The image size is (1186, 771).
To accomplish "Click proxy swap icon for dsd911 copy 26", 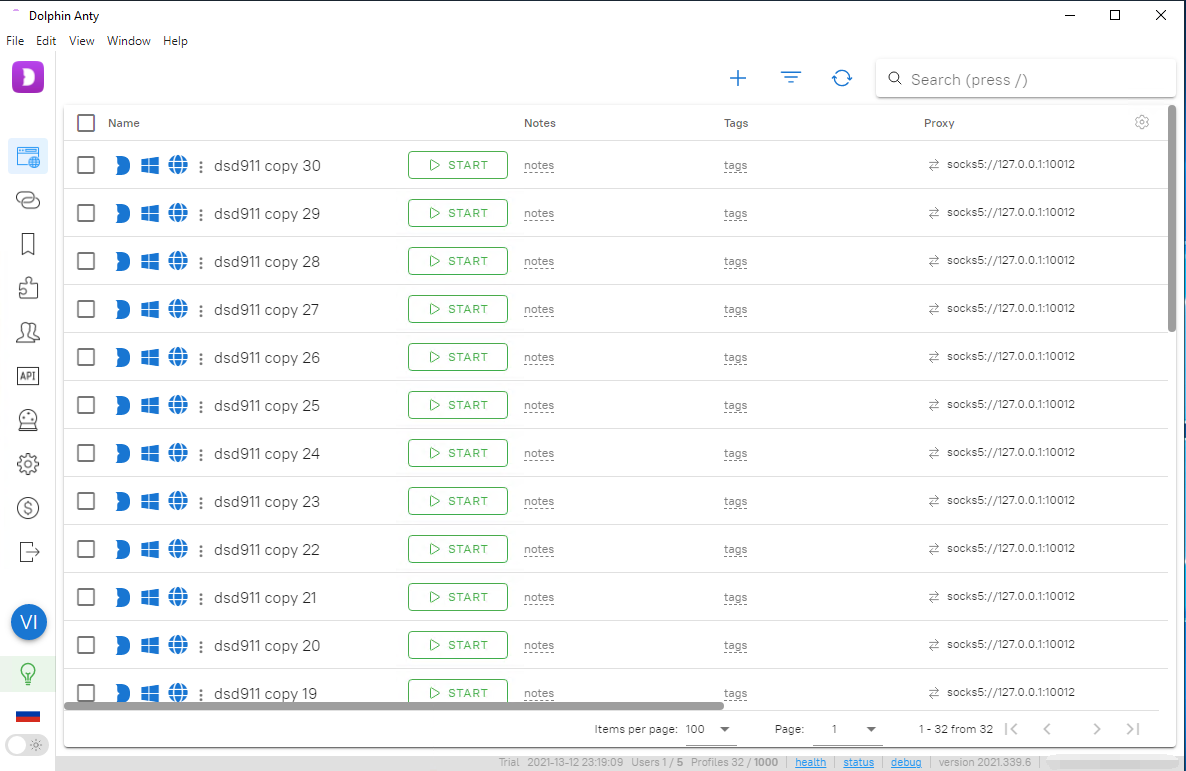I will coord(933,356).
